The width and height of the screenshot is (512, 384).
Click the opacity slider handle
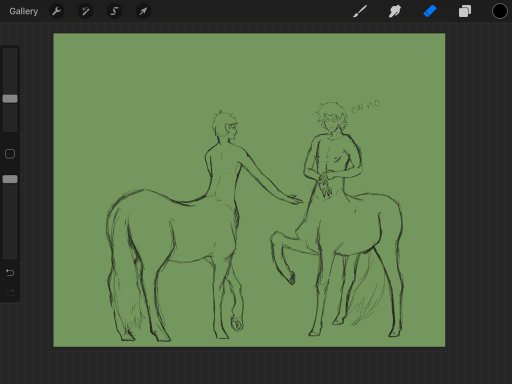pos(10,179)
